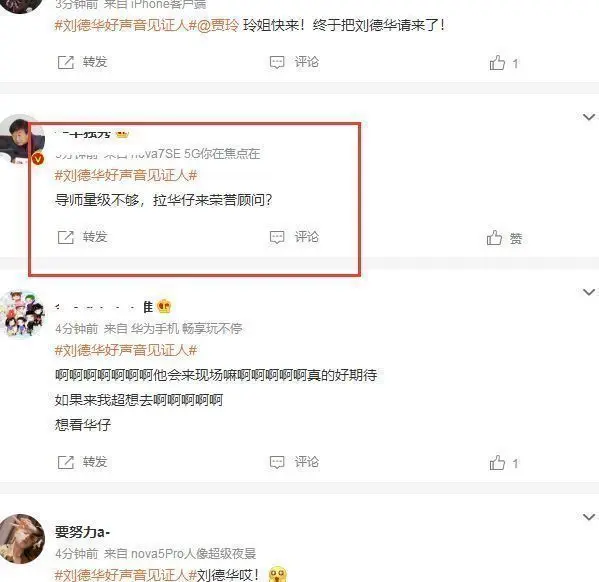599x582 pixels.
Task: Open the chevron menu on the 华为手机 post
Action: click(589, 292)
